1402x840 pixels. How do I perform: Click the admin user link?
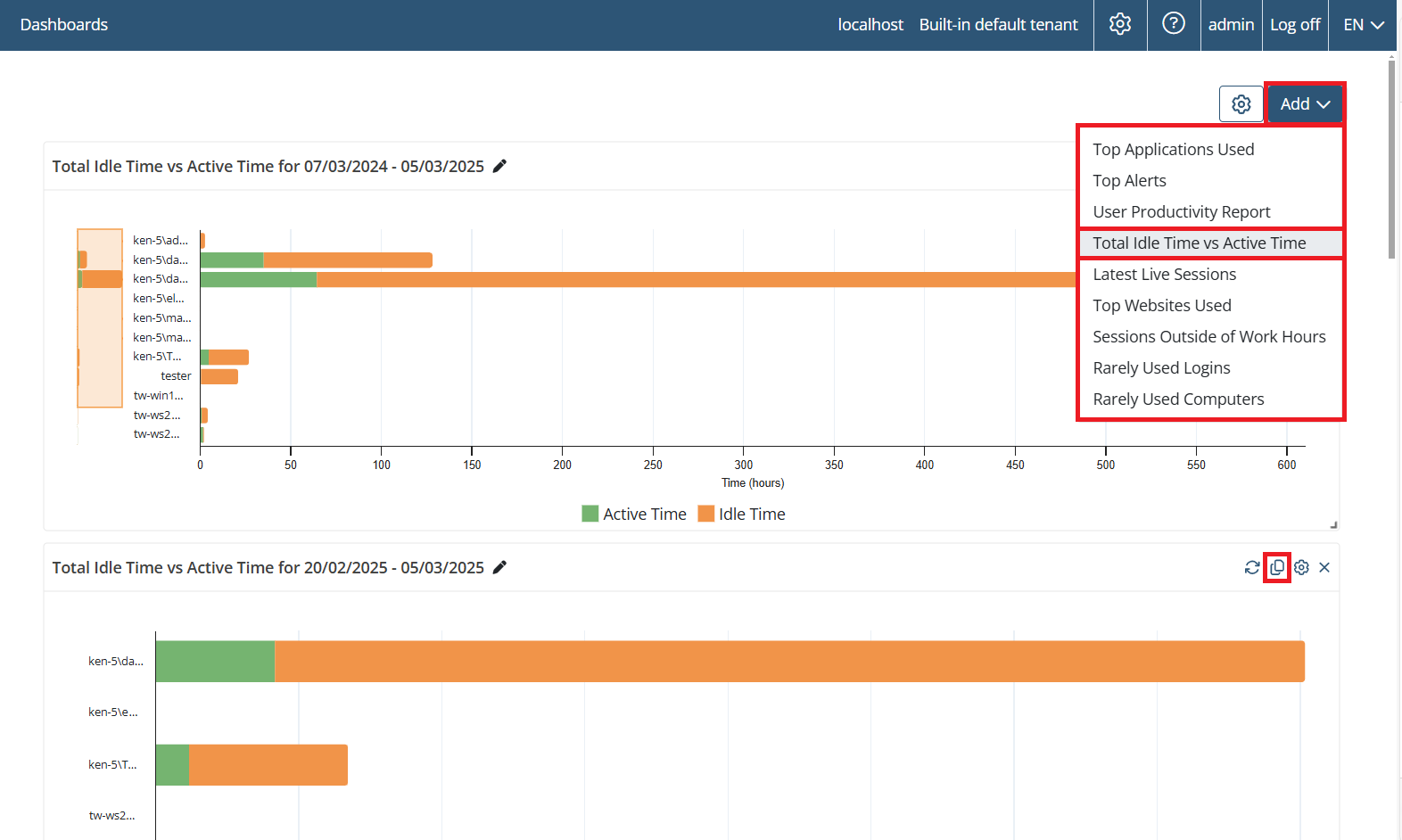tap(1231, 25)
